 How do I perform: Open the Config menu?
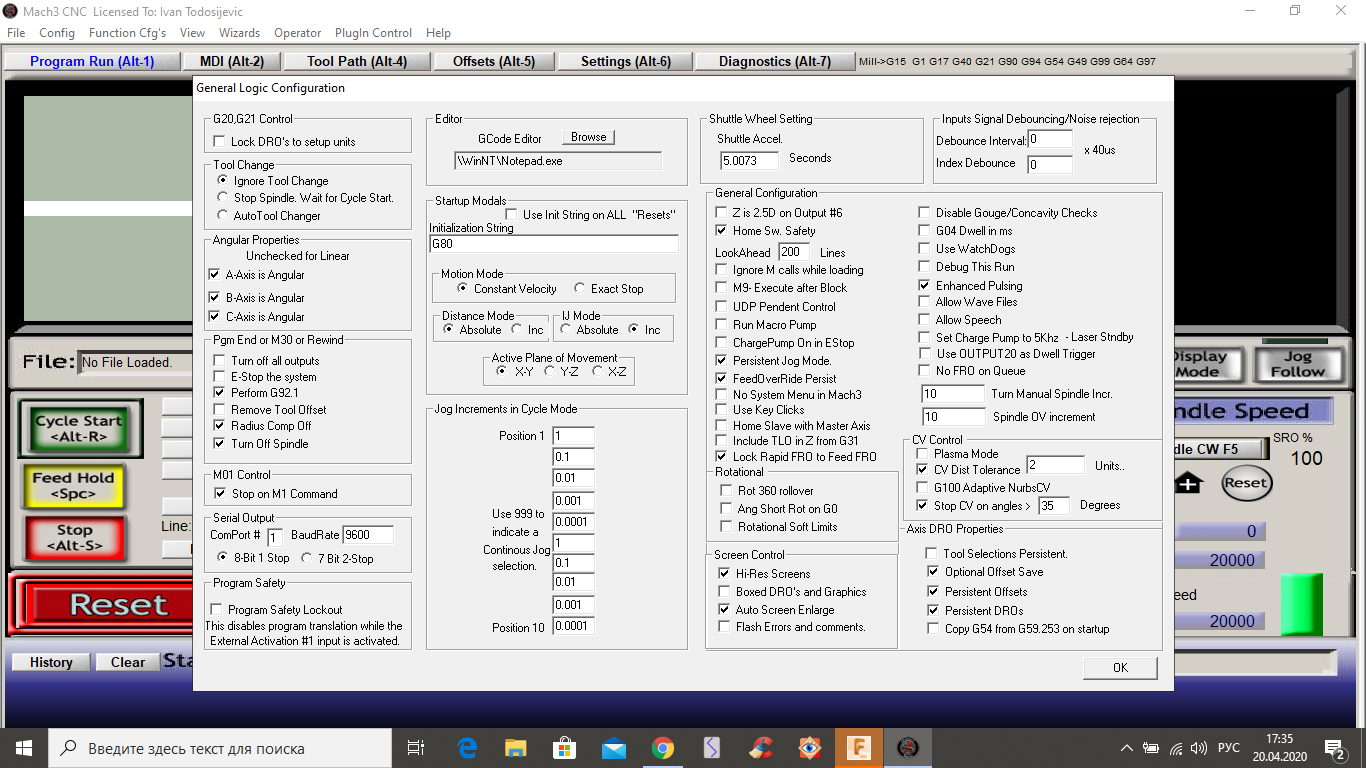[x=57, y=33]
